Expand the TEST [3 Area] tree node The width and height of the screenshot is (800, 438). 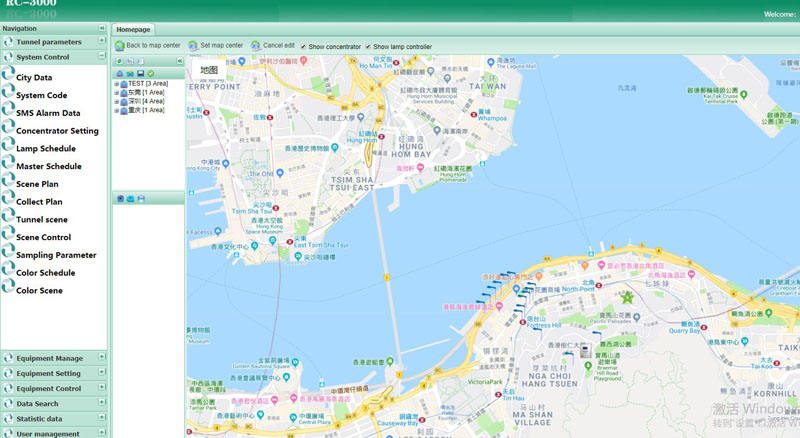[x=116, y=84]
